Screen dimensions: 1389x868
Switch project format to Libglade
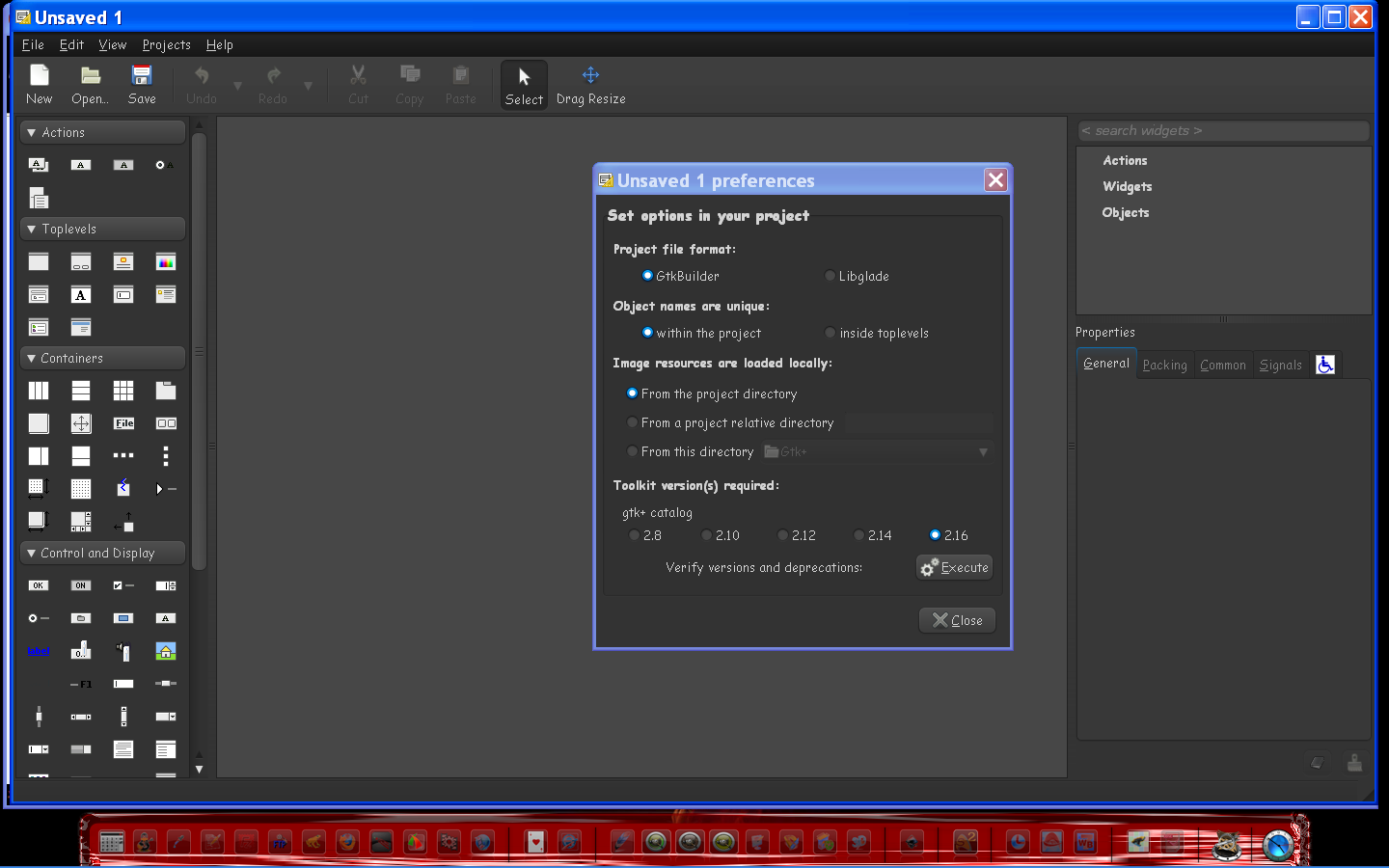click(857, 276)
